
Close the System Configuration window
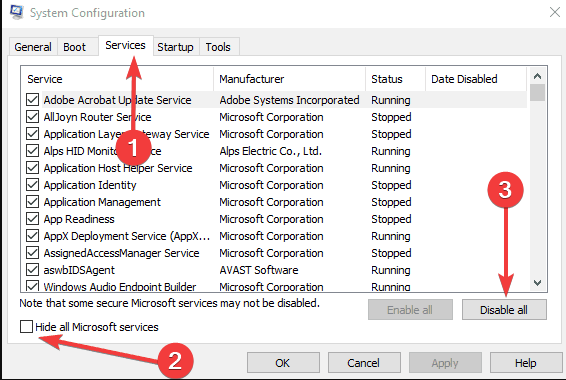pyautogui.click(x=555, y=12)
